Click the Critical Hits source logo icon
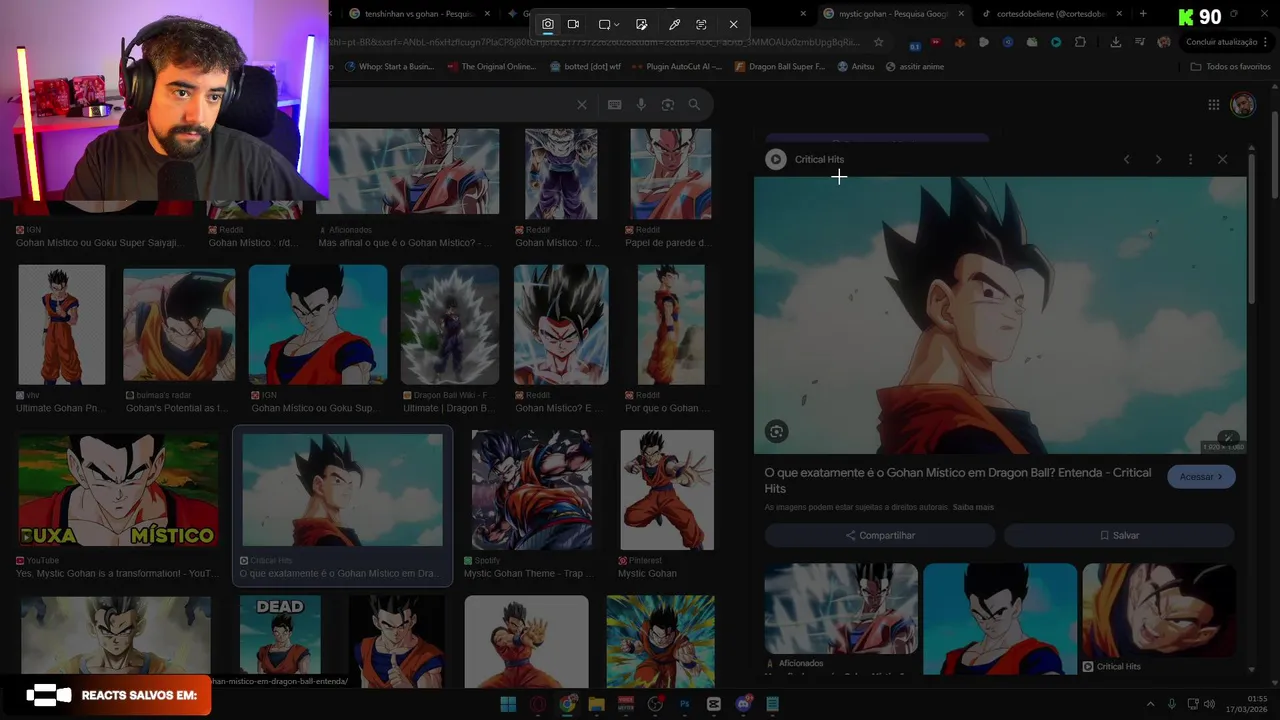 click(x=775, y=159)
